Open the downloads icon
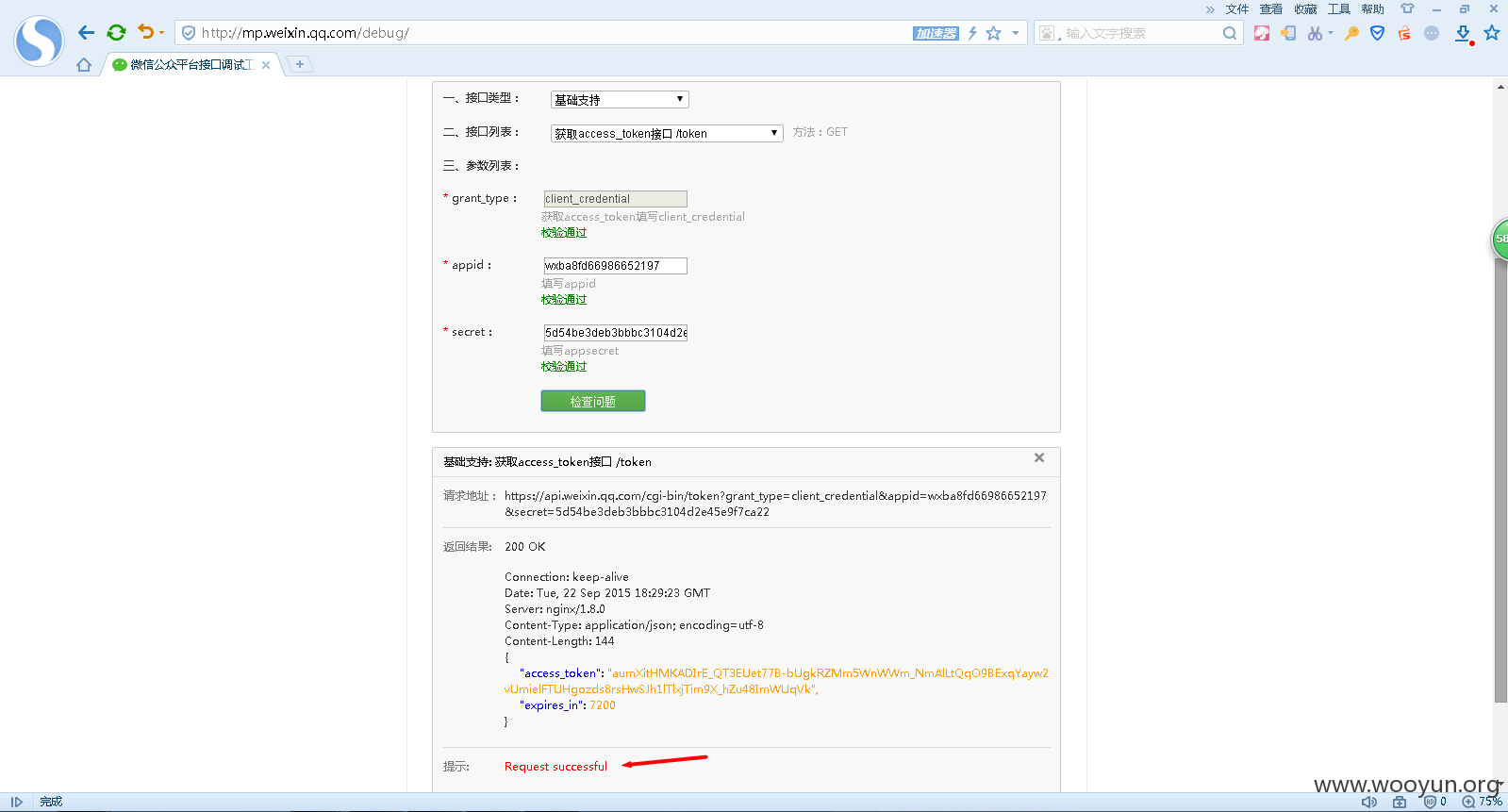Screen dimensions: 1508x812 point(1463,34)
